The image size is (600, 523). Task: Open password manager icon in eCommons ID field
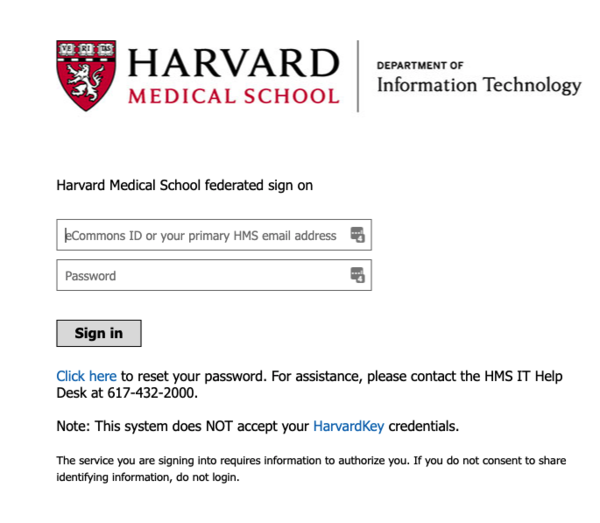357,235
